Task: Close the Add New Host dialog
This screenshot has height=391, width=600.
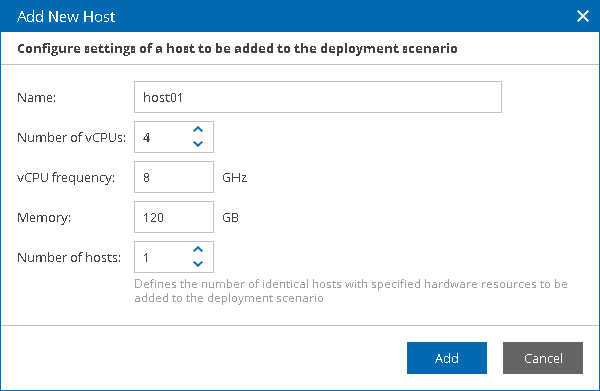Action: 583,16
